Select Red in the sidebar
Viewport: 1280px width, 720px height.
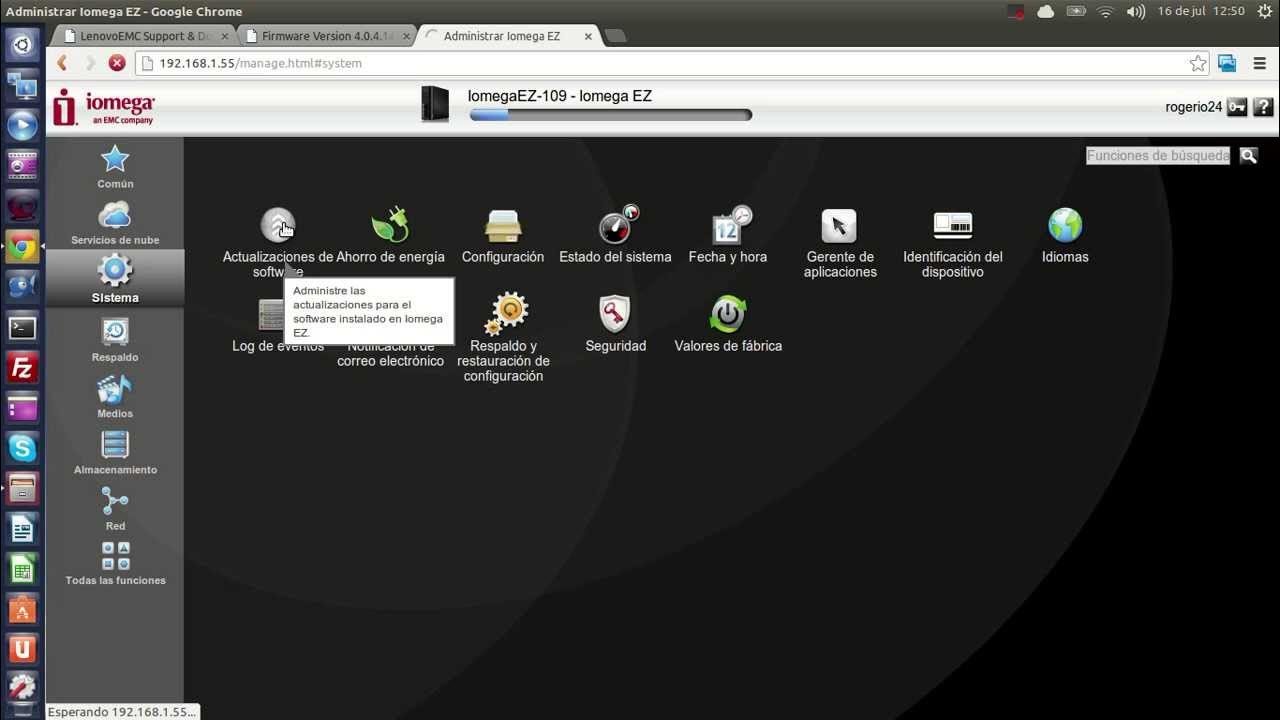(x=115, y=508)
